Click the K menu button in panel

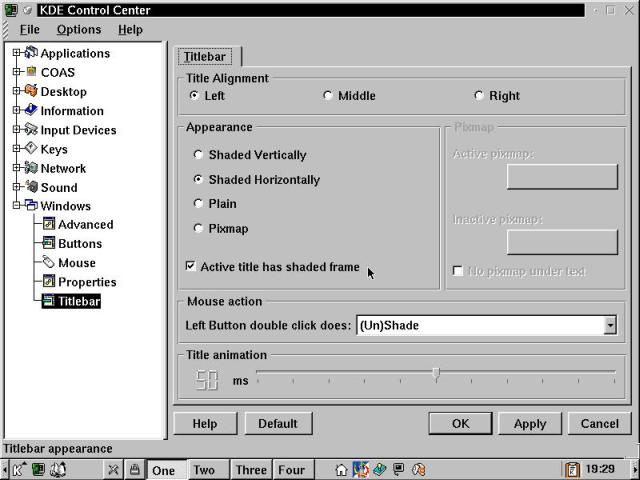coord(18,469)
